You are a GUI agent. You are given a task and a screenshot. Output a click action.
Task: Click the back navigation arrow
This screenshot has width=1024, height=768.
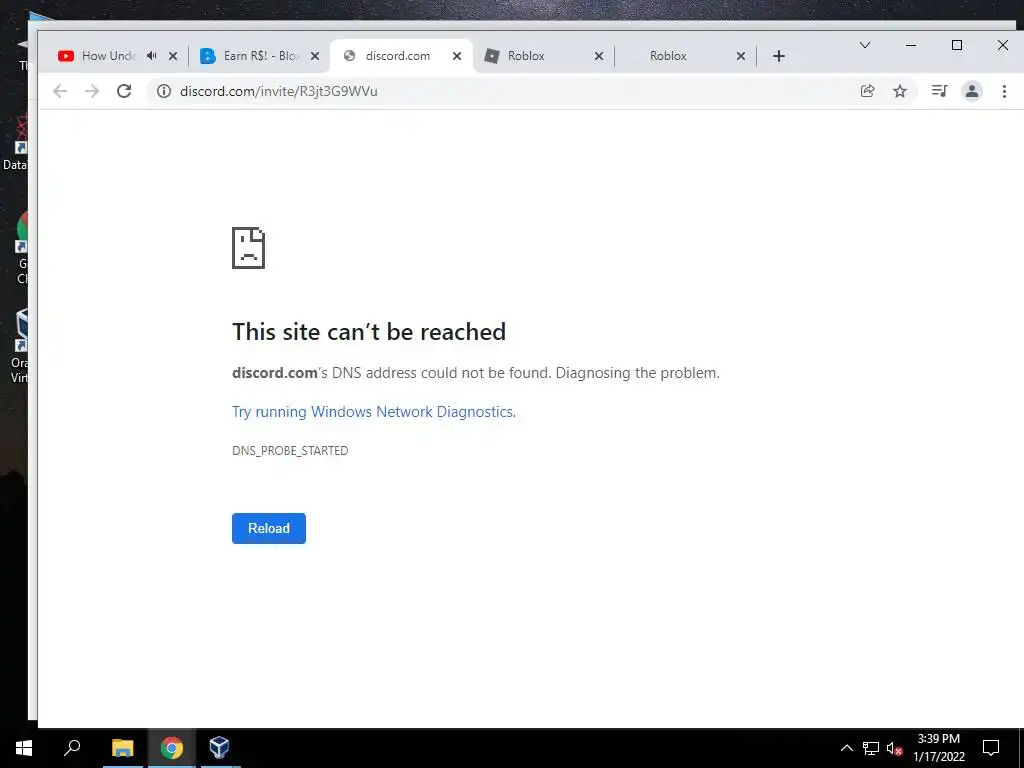60,91
